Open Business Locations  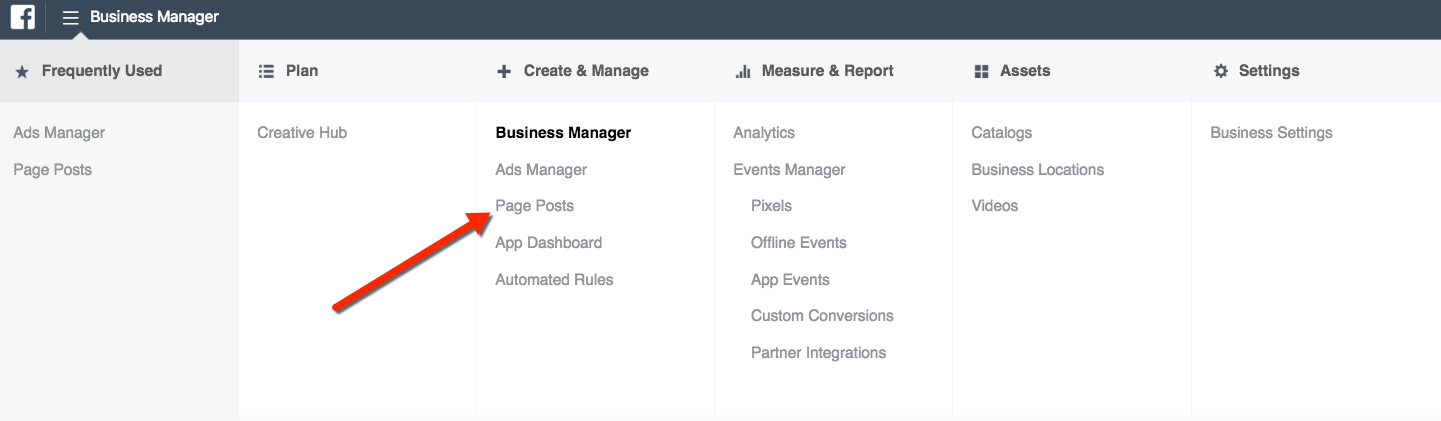(x=1038, y=170)
